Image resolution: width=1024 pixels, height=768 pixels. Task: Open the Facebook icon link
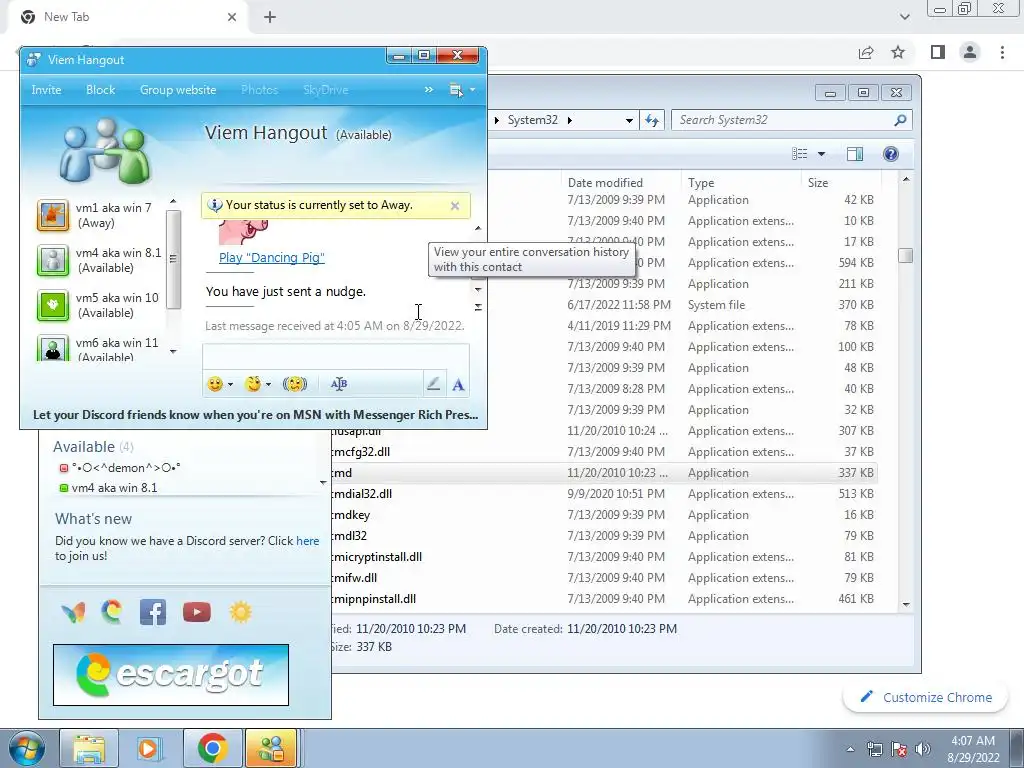click(x=153, y=612)
